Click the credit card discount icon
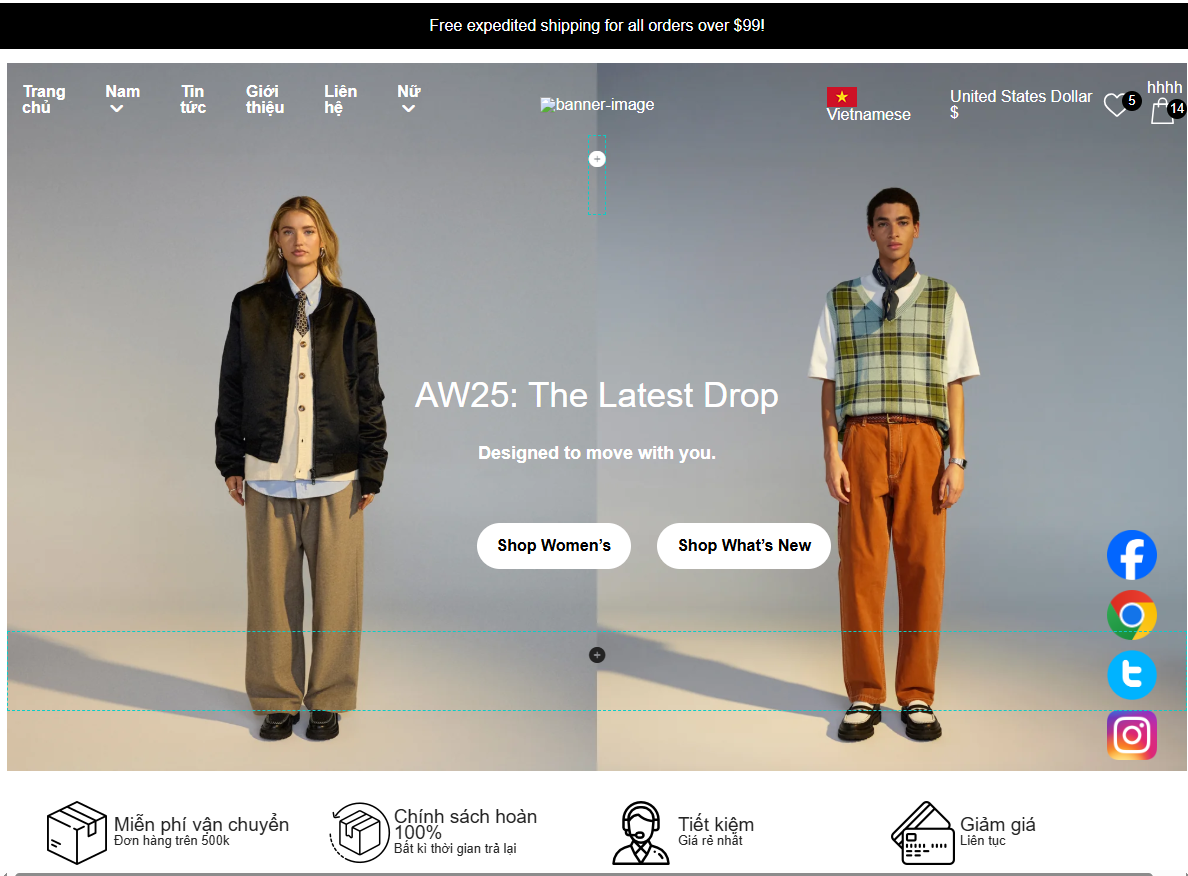 point(922,832)
